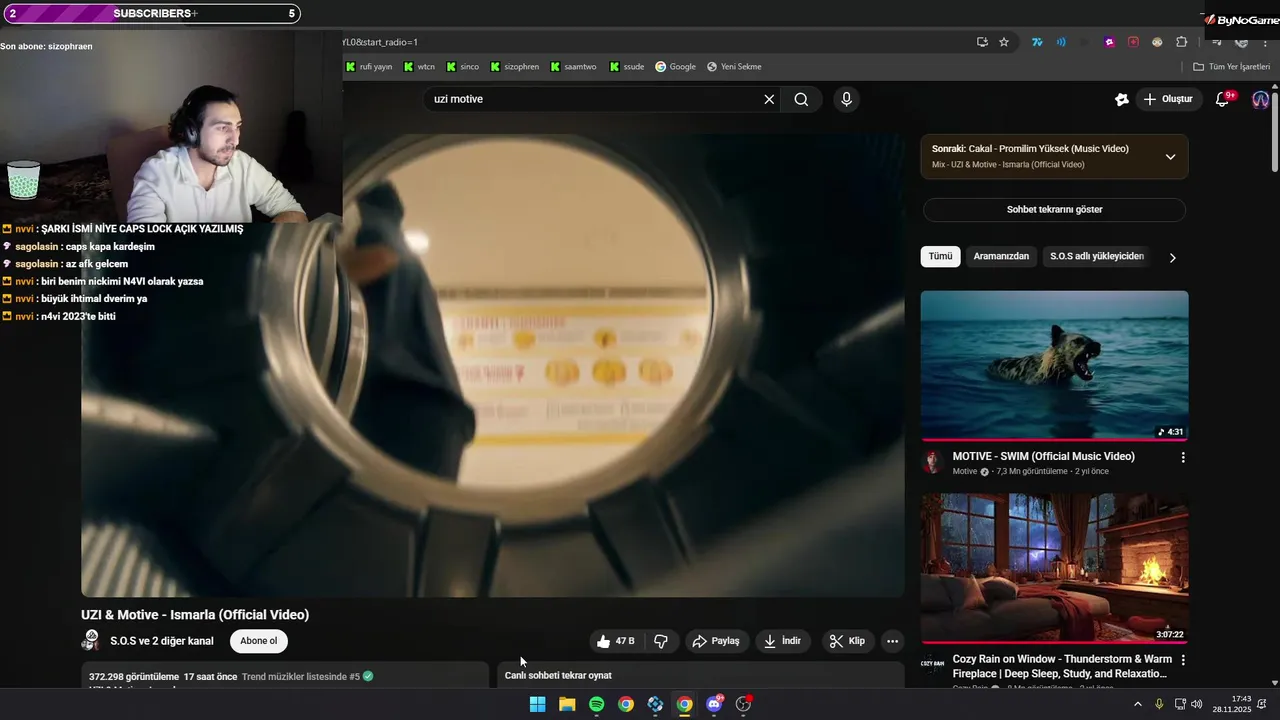Open the YouTube account avatar menu
1280x720 pixels.
[x=1260, y=99]
